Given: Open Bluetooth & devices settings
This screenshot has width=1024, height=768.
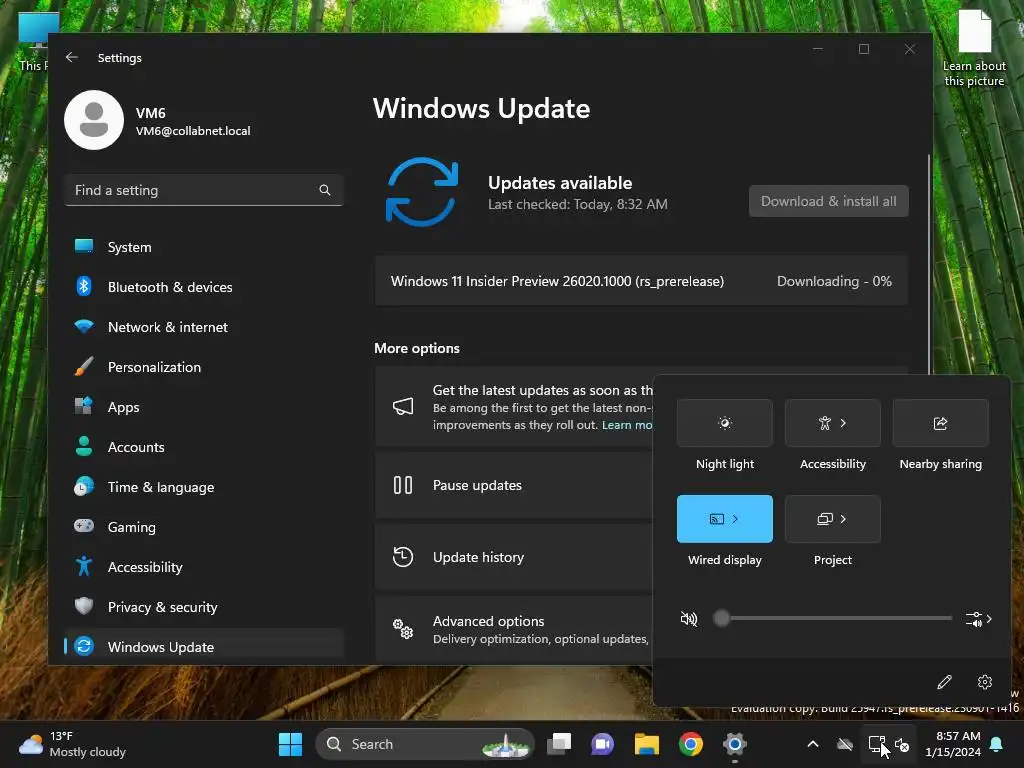Looking at the screenshot, I should pyautogui.click(x=204, y=287).
